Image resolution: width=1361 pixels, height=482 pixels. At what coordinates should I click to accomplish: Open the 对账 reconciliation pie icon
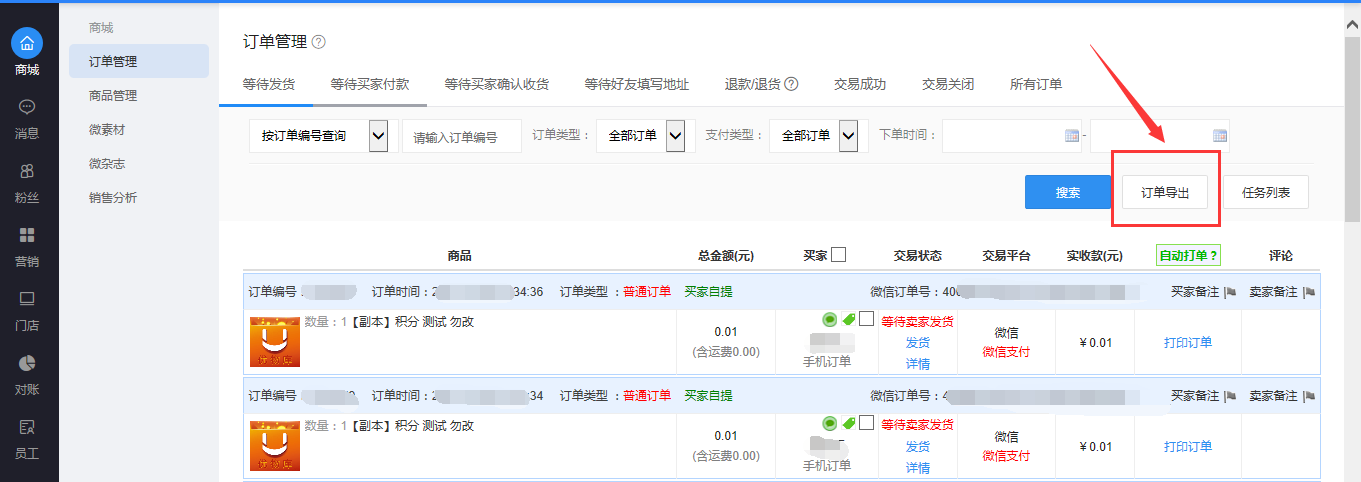click(27, 364)
